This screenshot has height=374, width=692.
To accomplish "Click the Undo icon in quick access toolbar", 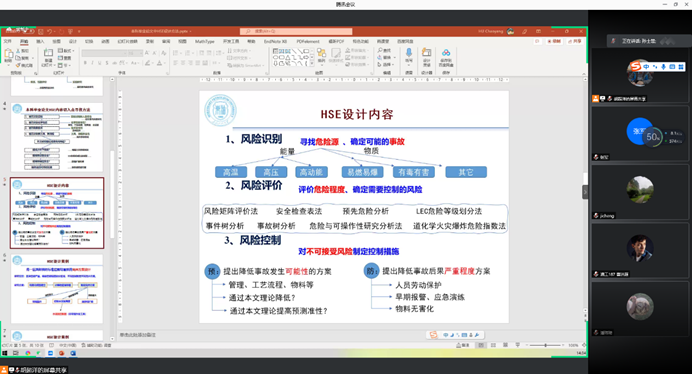I will 49,31.
